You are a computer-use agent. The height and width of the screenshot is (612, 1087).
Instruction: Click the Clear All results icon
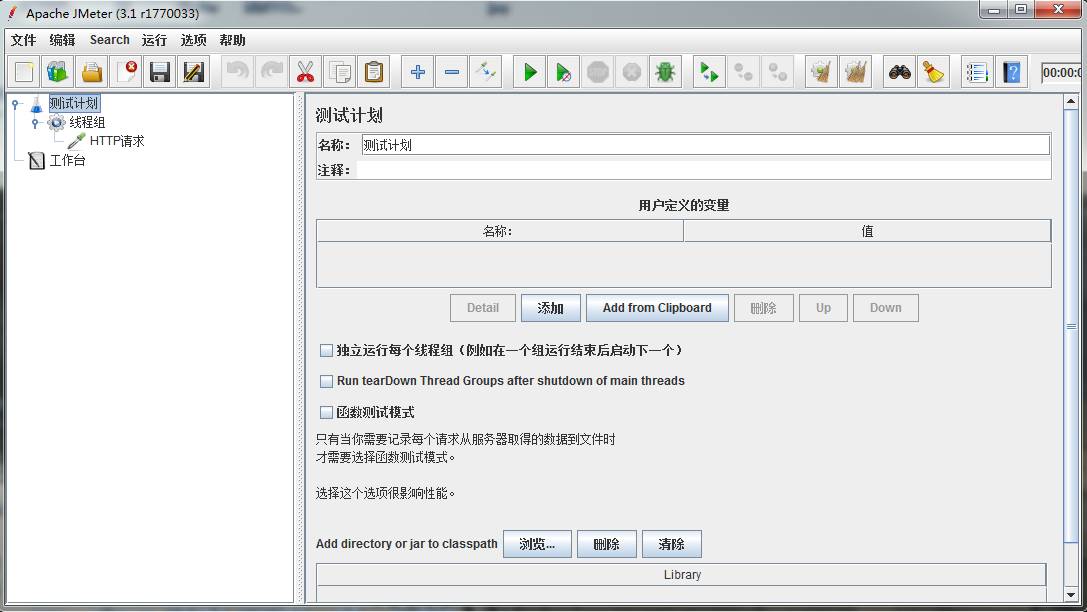(855, 72)
